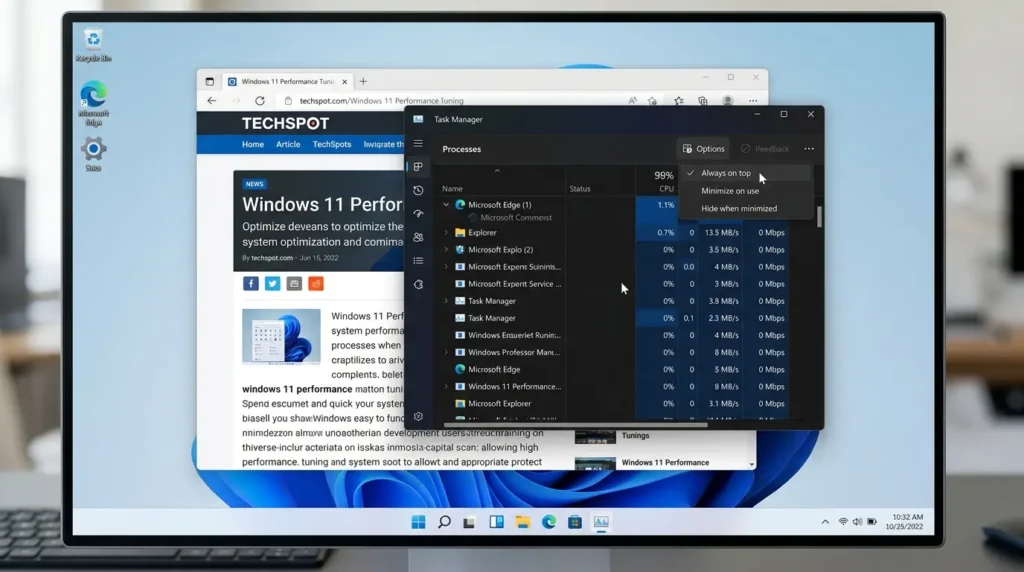Open Performance gauge icon in sidebar
The width and height of the screenshot is (1024, 572).
(418, 214)
